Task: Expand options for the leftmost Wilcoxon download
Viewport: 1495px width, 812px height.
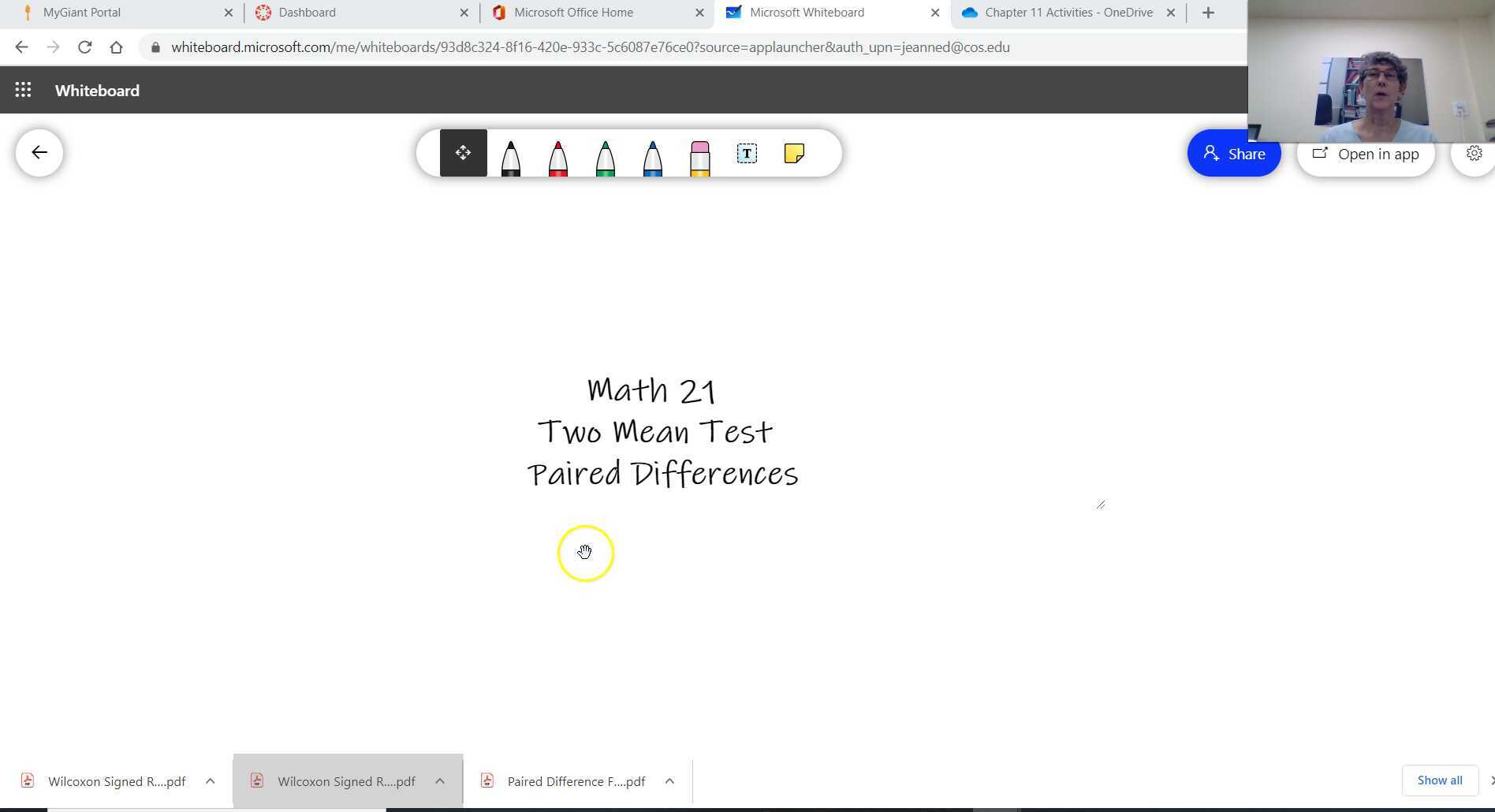Action: click(211, 781)
